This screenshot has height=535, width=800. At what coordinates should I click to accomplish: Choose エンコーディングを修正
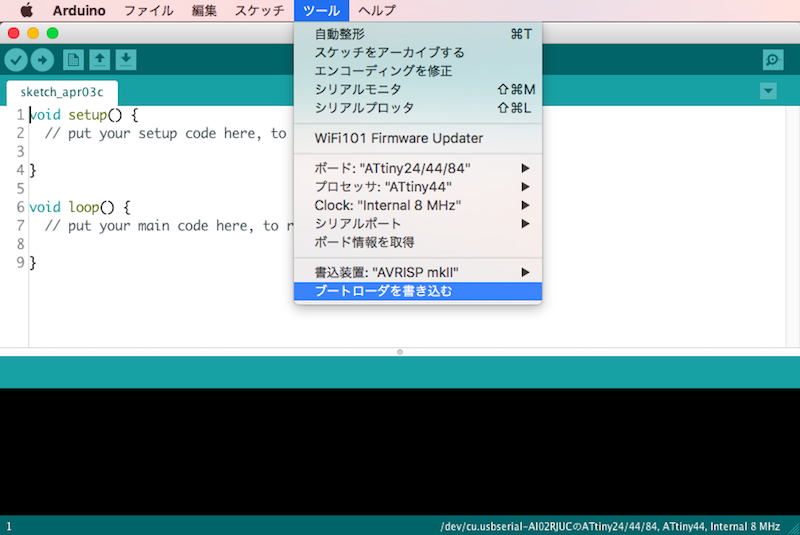[x=418, y=71]
